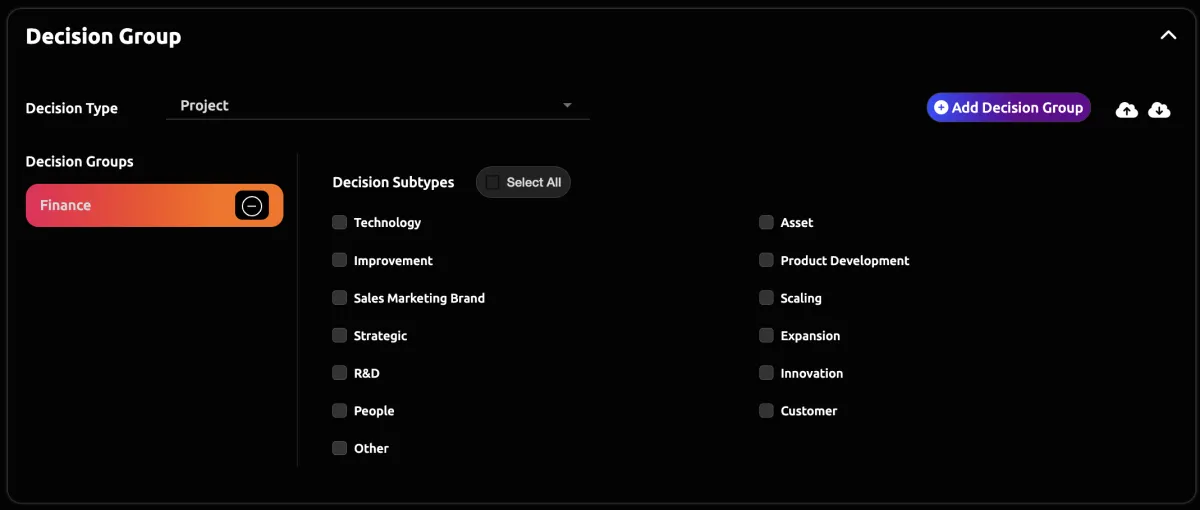The image size is (1200, 510).
Task: Tick the Sales Marketing Brand checkbox
Action: (x=339, y=298)
